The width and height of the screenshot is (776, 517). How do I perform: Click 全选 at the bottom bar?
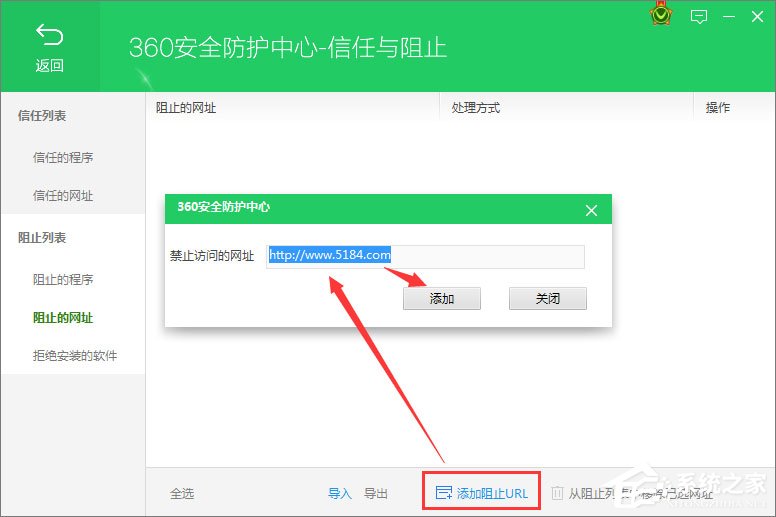coord(182,493)
